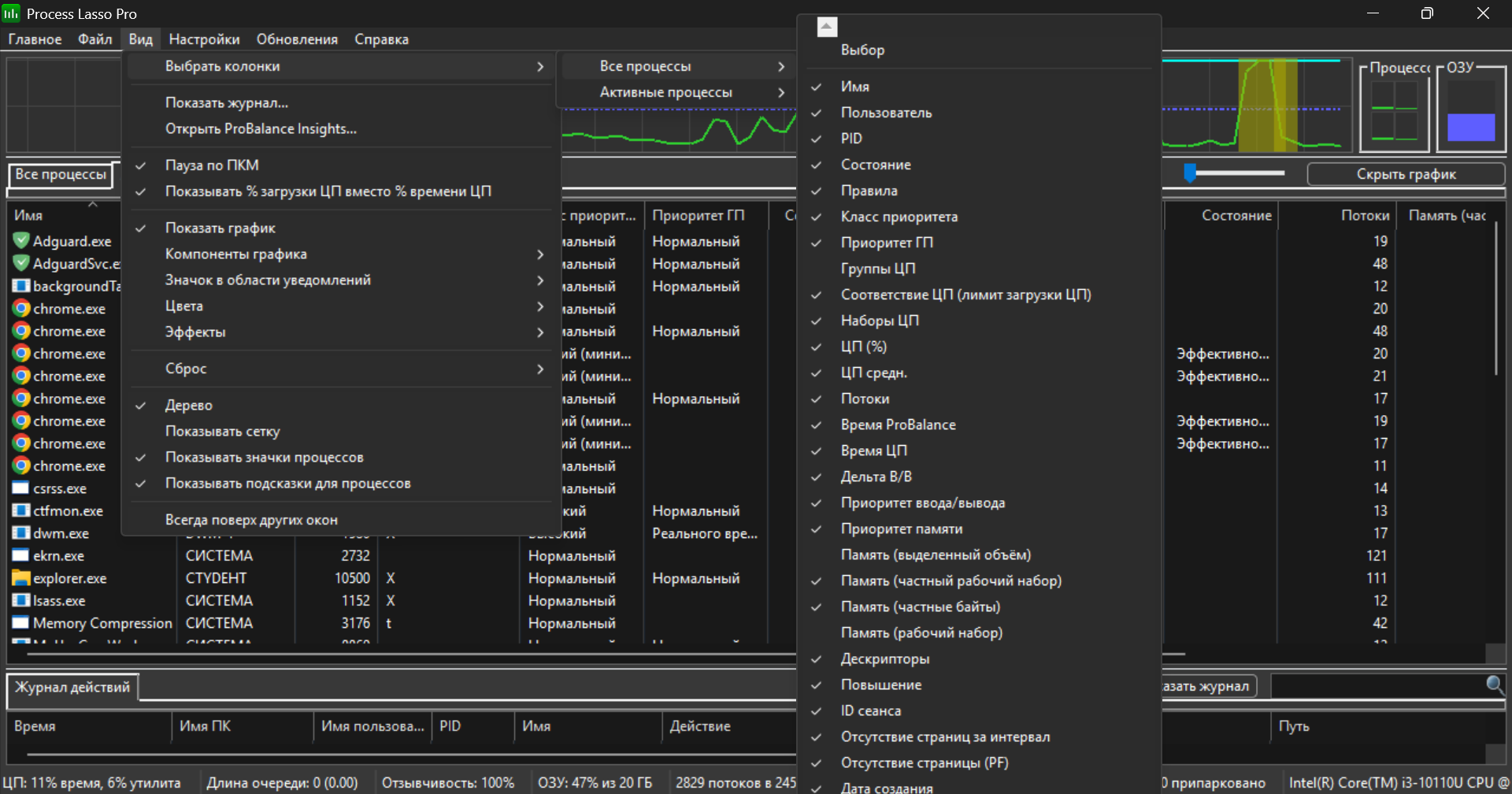
Task: Expand the 'Сброс' submenu
Action: (x=186, y=369)
